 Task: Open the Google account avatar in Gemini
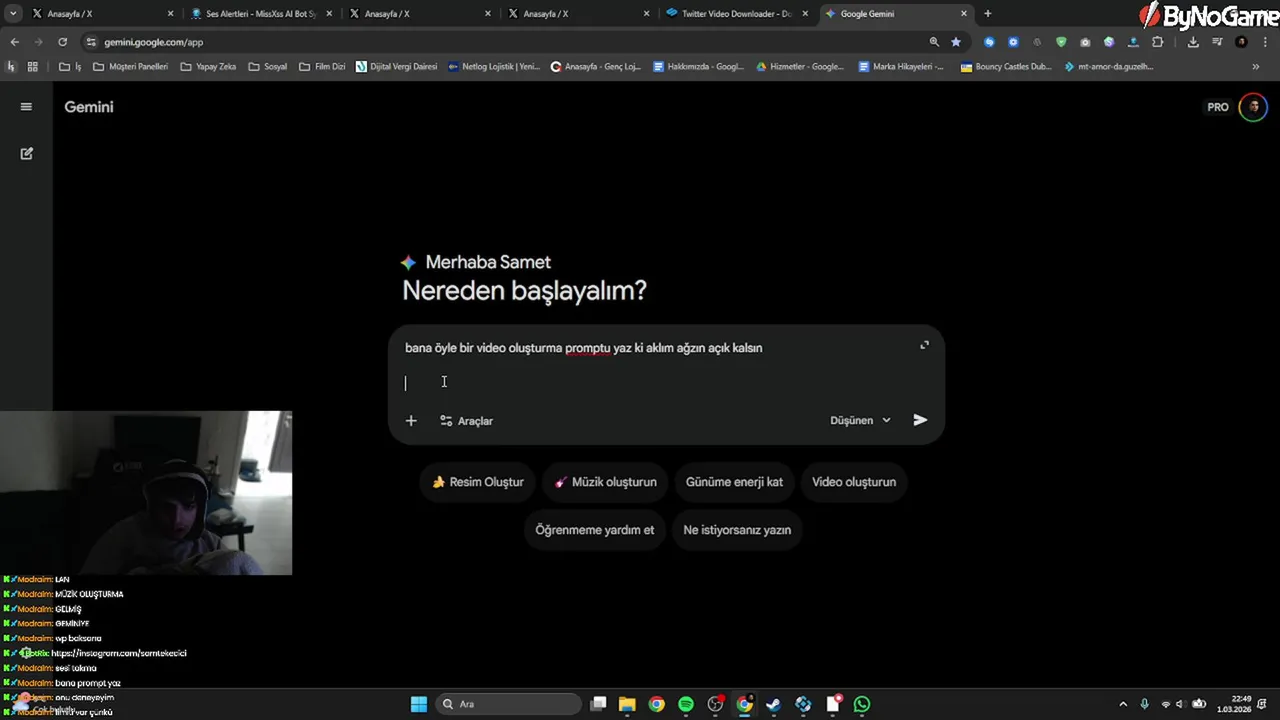pos(1253,107)
